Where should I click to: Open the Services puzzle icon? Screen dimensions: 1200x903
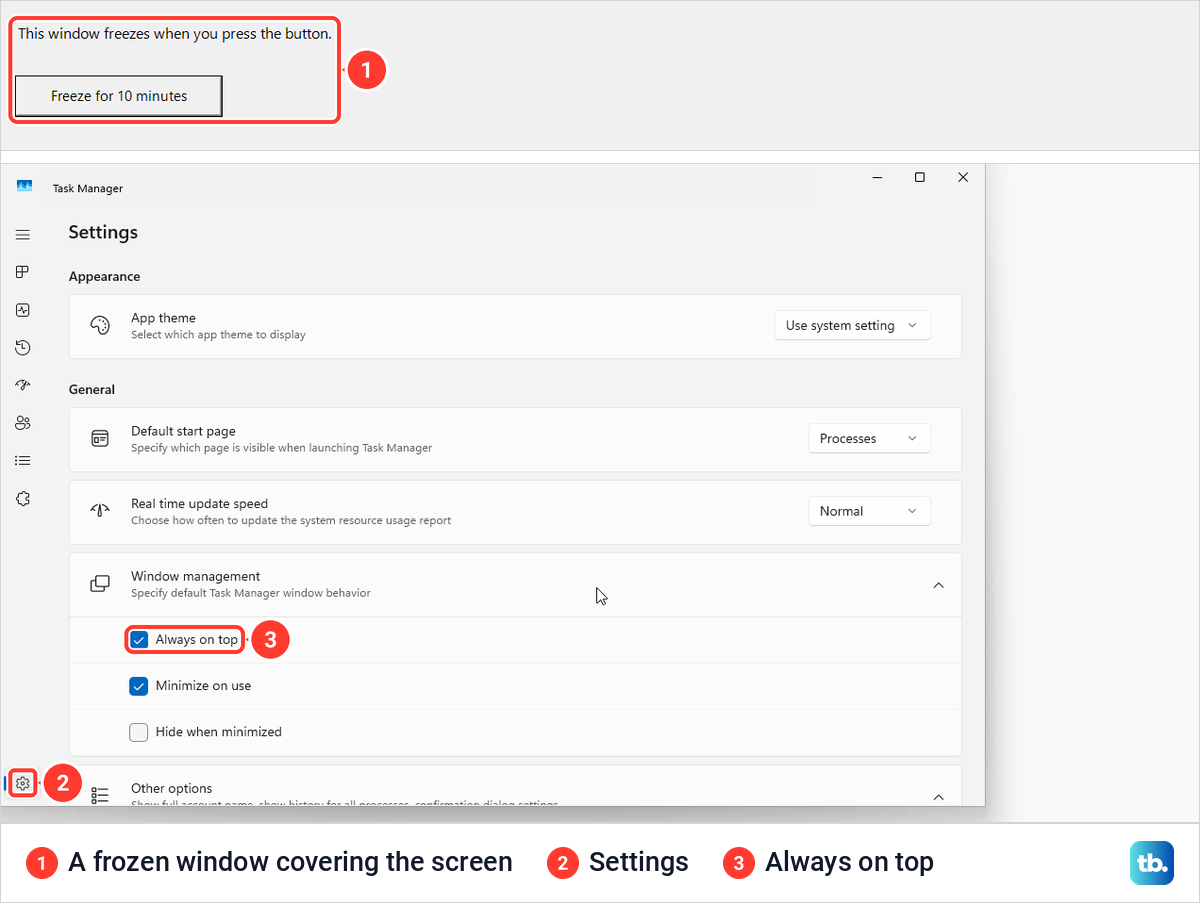click(x=23, y=498)
